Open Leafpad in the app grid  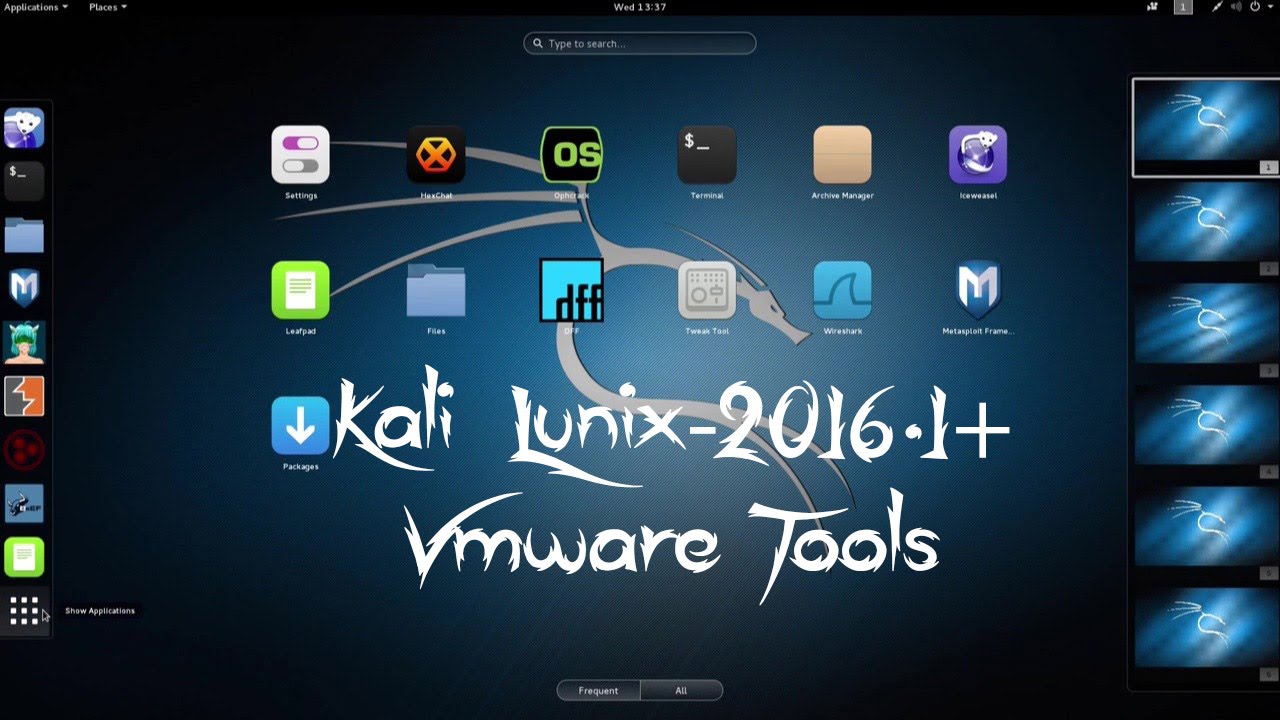pyautogui.click(x=300, y=297)
